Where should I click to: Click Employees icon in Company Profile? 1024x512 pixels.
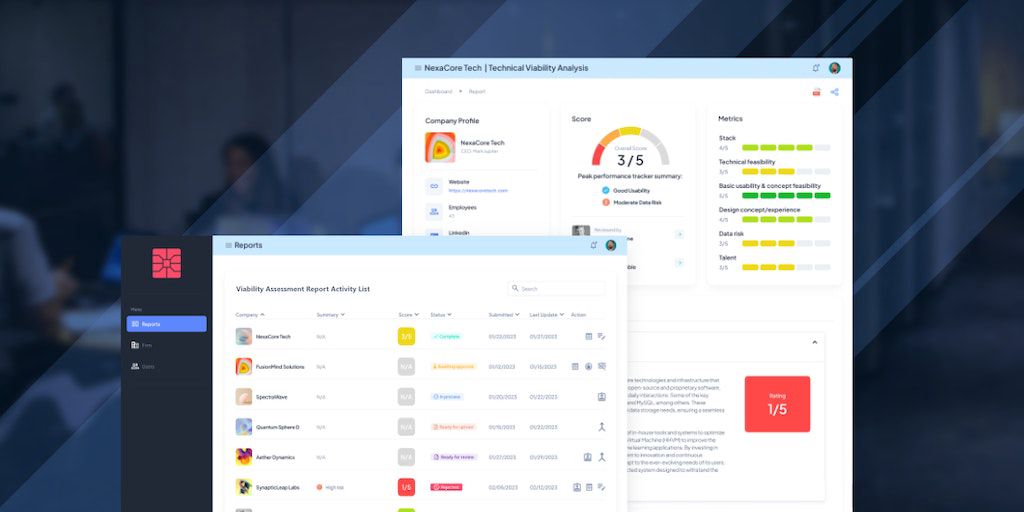pos(434,212)
